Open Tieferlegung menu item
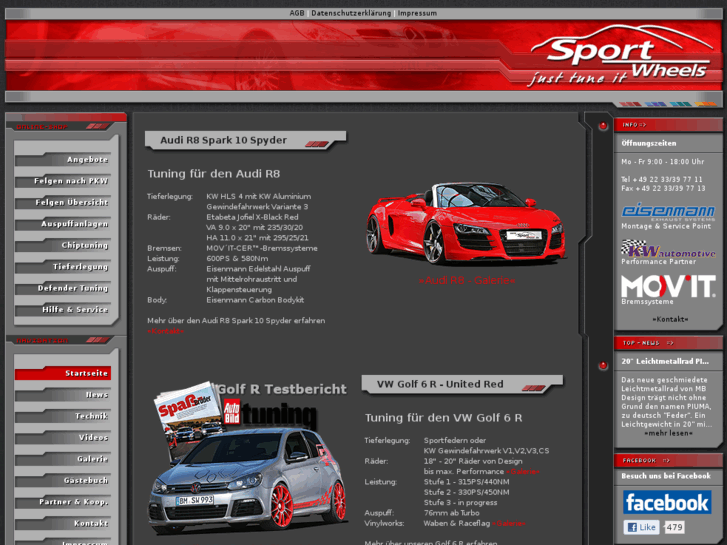This screenshot has width=727, height=545. (63, 267)
